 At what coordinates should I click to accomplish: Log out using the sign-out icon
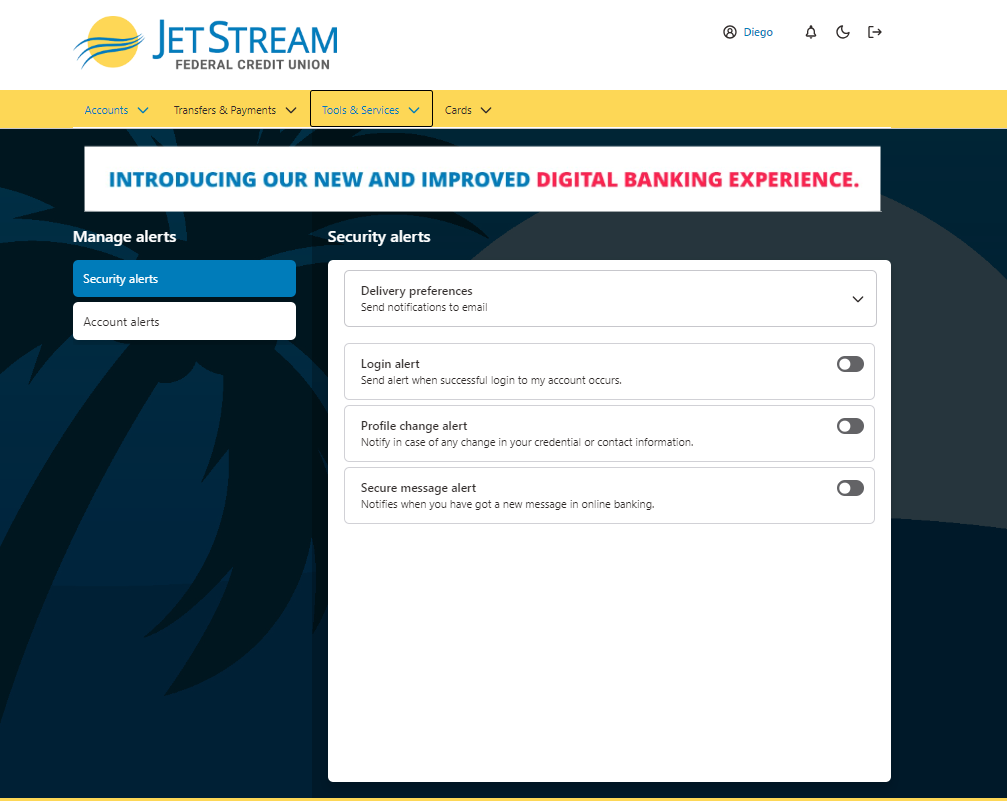[x=875, y=31]
